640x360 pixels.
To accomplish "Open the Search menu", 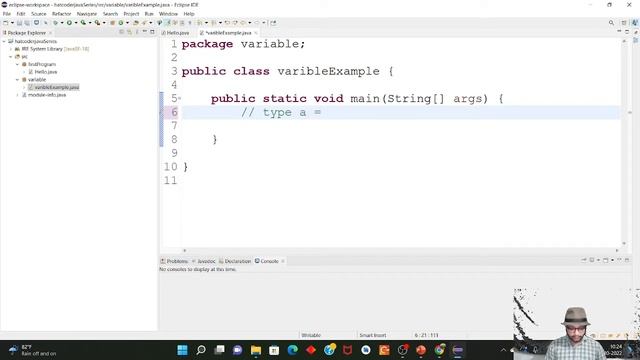I will point(110,13).
